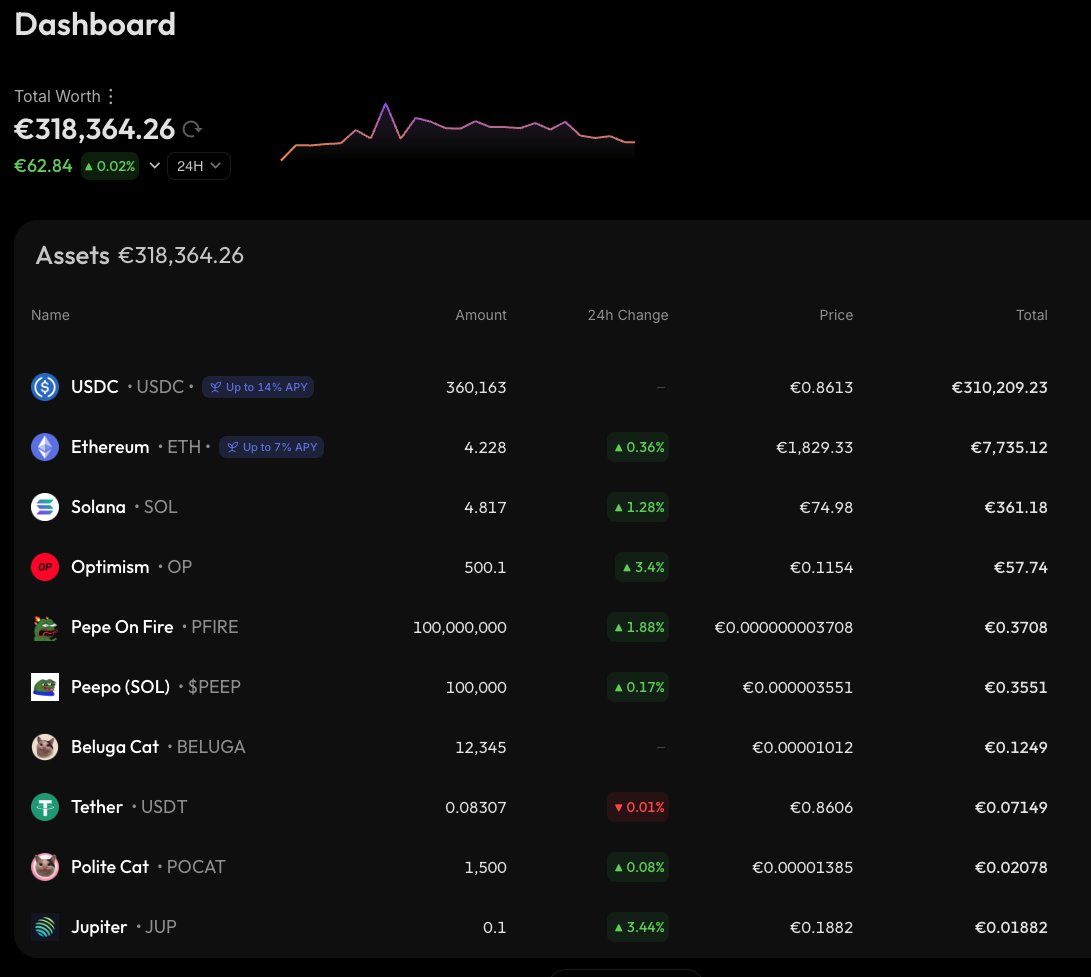The image size is (1091, 977).
Task: Sort assets by the Total column header
Action: (x=1031, y=315)
